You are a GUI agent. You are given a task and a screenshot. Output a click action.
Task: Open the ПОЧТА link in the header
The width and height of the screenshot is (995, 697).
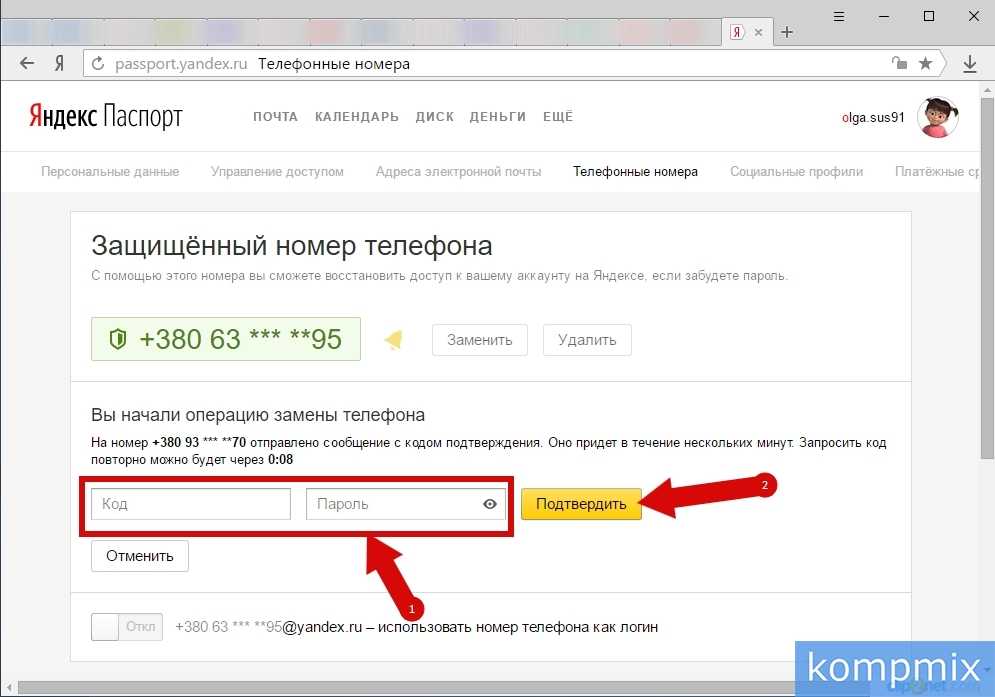(275, 117)
